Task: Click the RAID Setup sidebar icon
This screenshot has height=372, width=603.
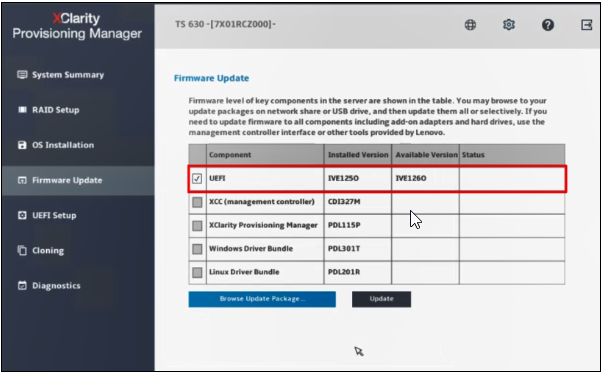Action: (22, 110)
